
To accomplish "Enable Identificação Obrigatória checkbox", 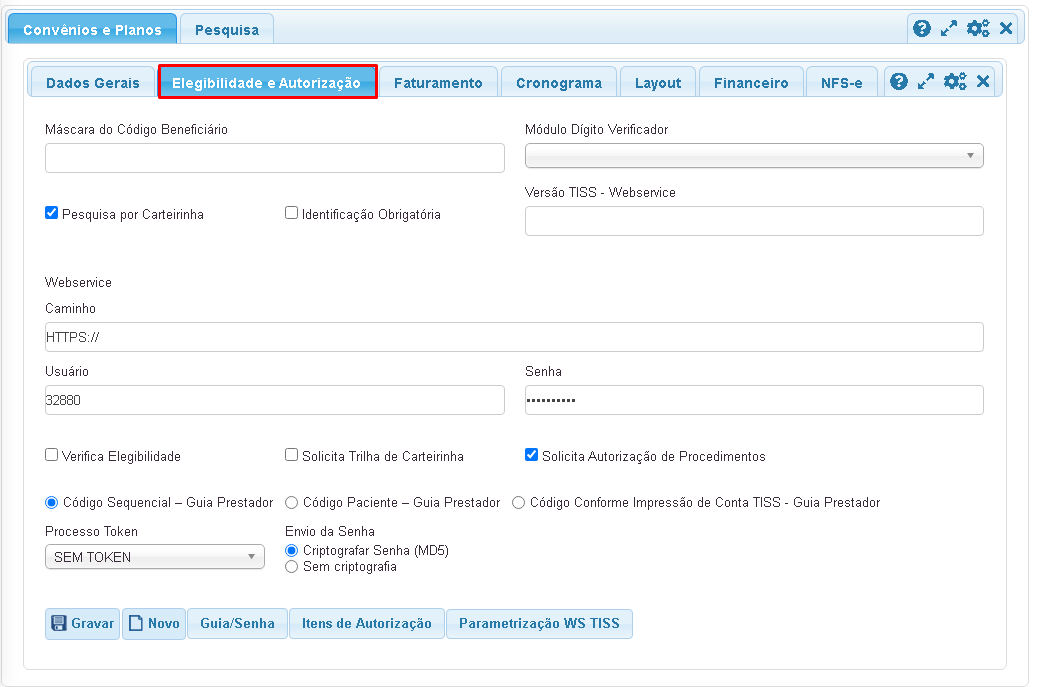I will click(x=292, y=213).
